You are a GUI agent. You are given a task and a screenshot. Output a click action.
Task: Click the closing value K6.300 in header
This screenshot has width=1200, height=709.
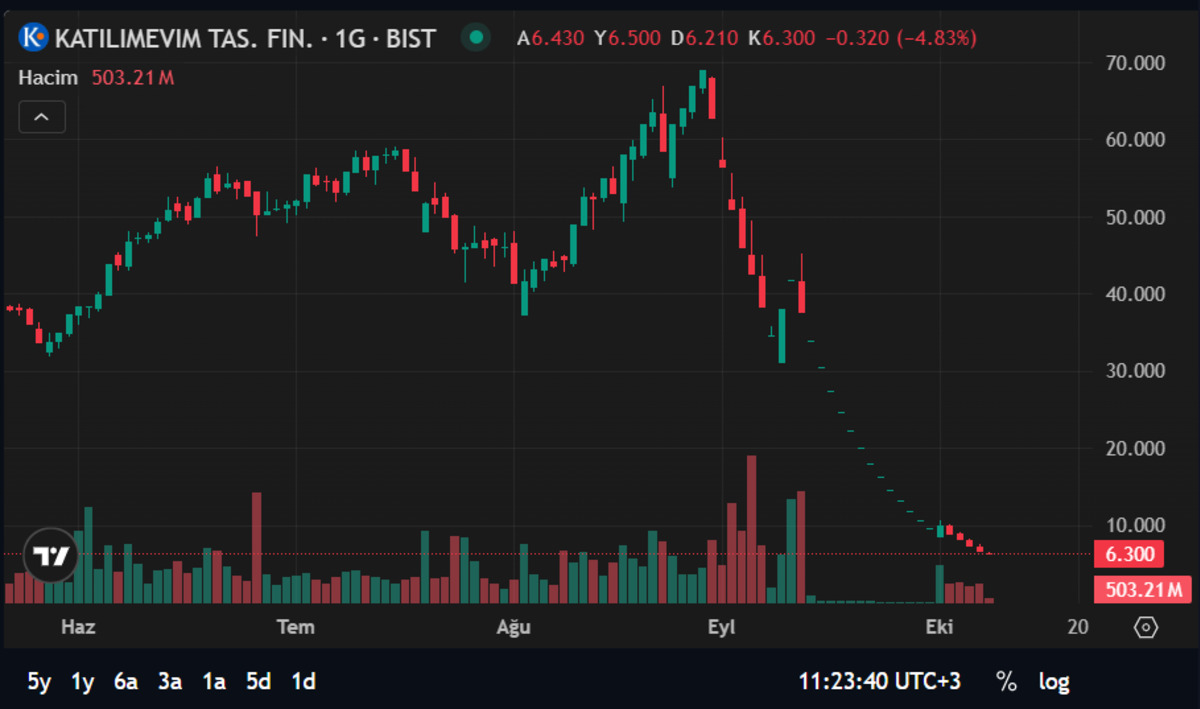(782, 39)
